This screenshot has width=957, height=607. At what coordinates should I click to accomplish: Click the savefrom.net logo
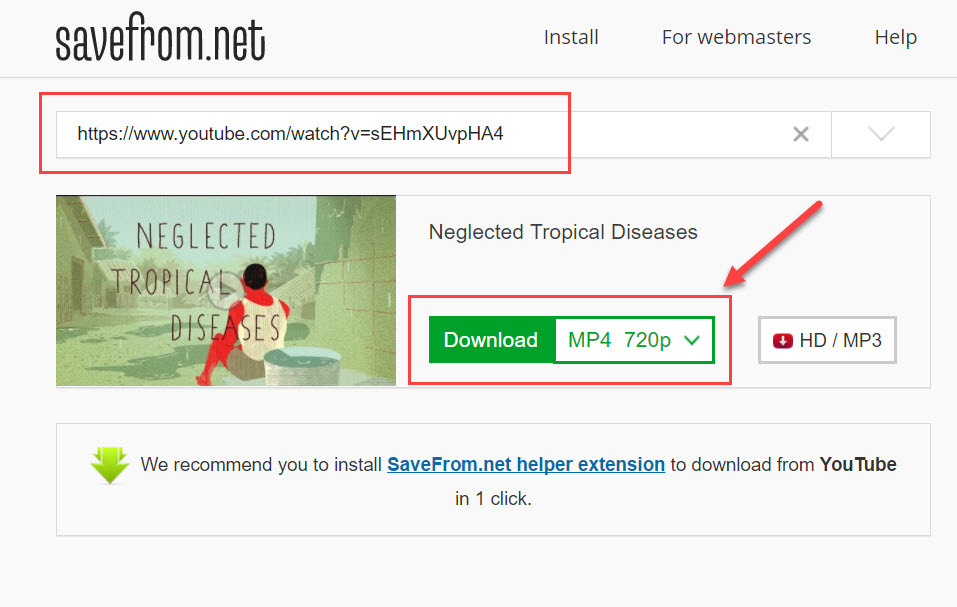pos(160,37)
